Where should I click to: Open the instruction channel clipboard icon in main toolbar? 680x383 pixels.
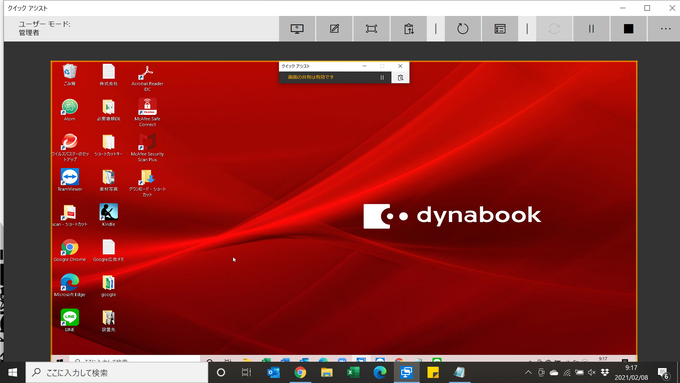(x=409, y=29)
